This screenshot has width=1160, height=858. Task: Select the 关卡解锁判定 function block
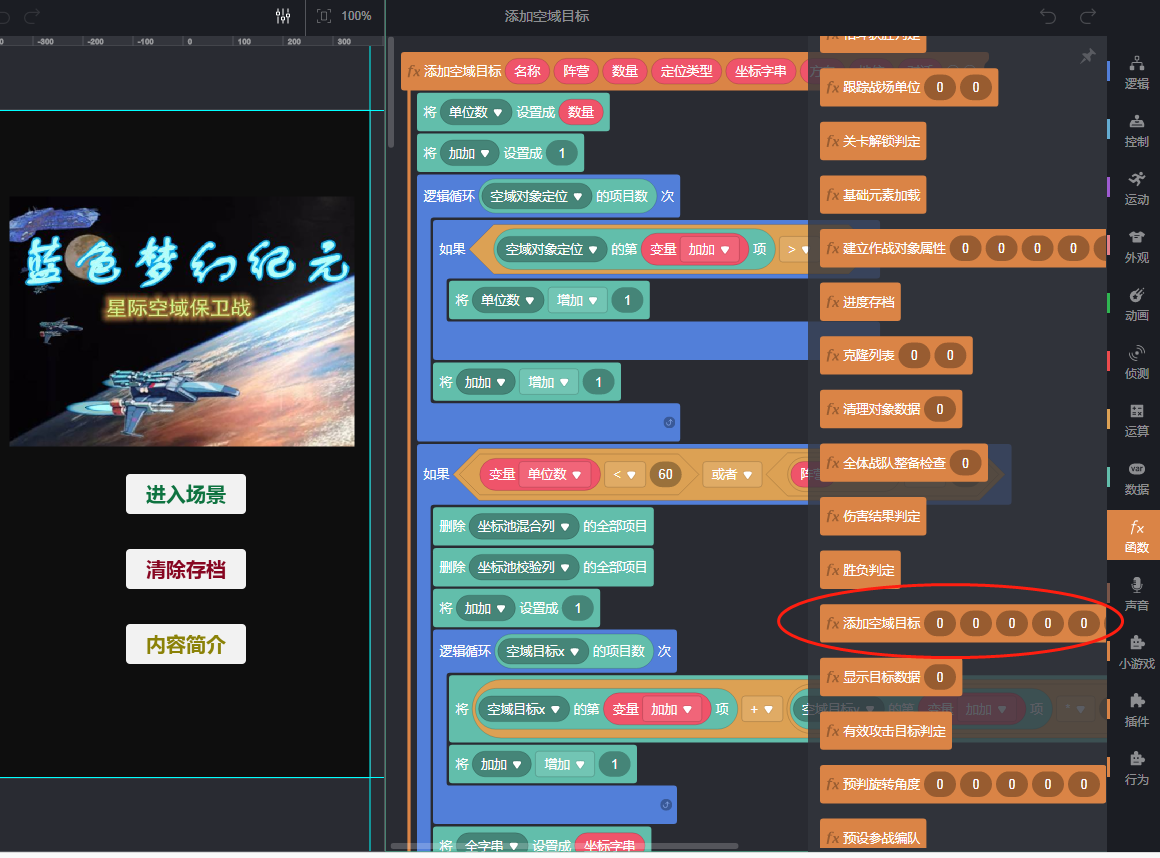pyautogui.click(x=873, y=141)
